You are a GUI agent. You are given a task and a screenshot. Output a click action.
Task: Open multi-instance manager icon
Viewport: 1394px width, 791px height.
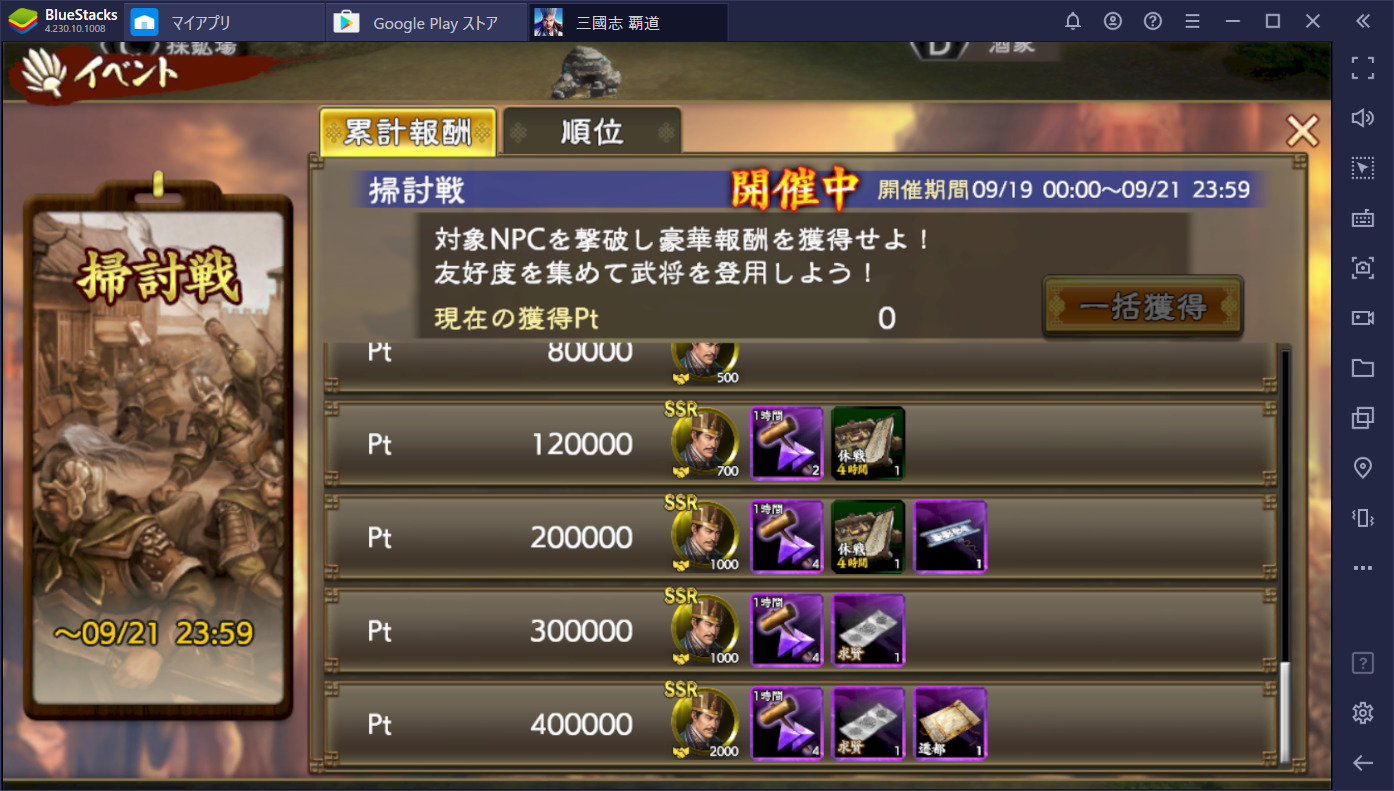(1363, 418)
